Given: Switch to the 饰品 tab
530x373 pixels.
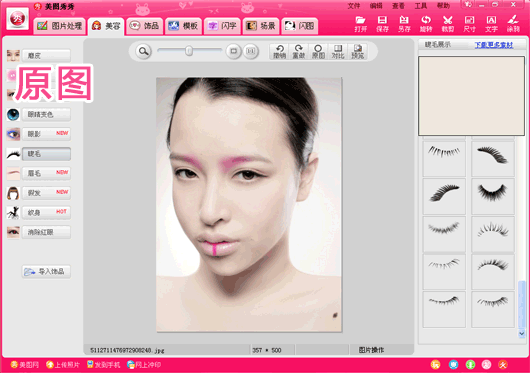Looking at the screenshot, I should click(x=145, y=26).
